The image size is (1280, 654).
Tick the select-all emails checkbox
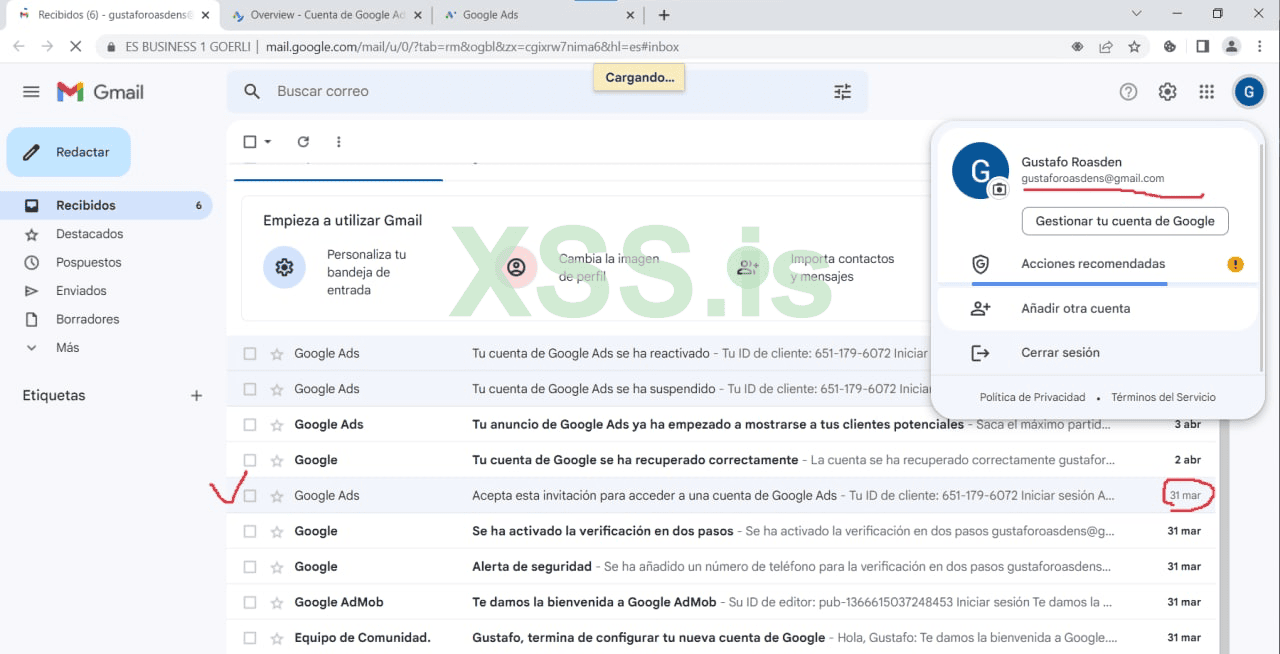click(x=250, y=142)
